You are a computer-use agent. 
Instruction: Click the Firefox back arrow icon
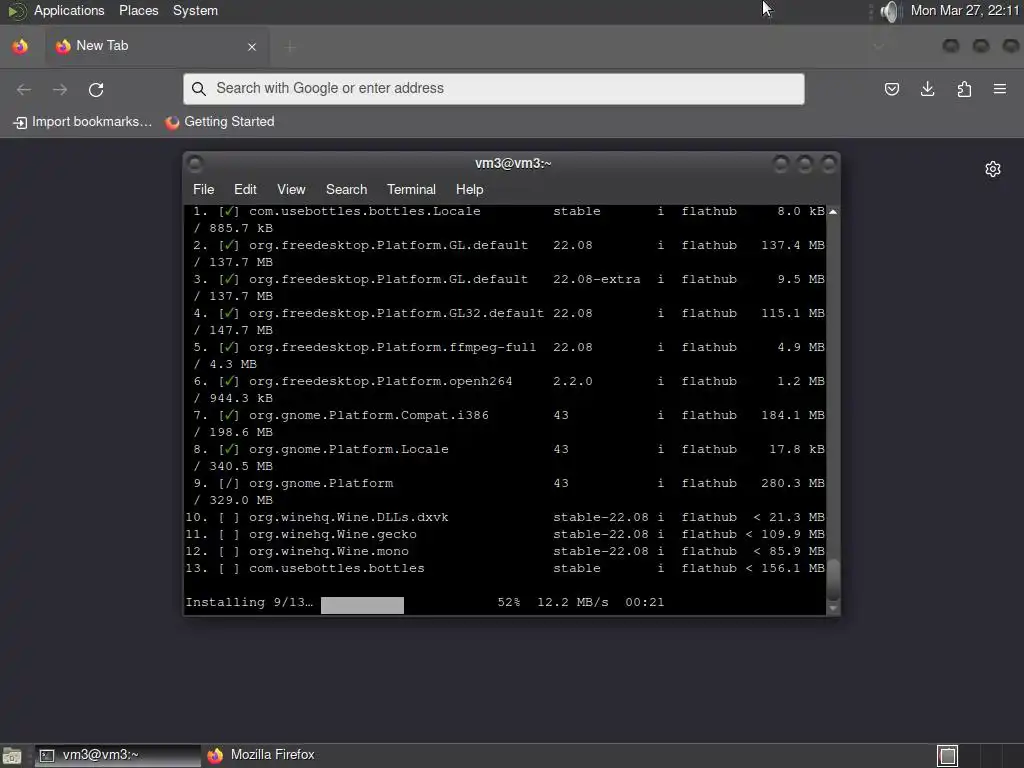click(24, 89)
